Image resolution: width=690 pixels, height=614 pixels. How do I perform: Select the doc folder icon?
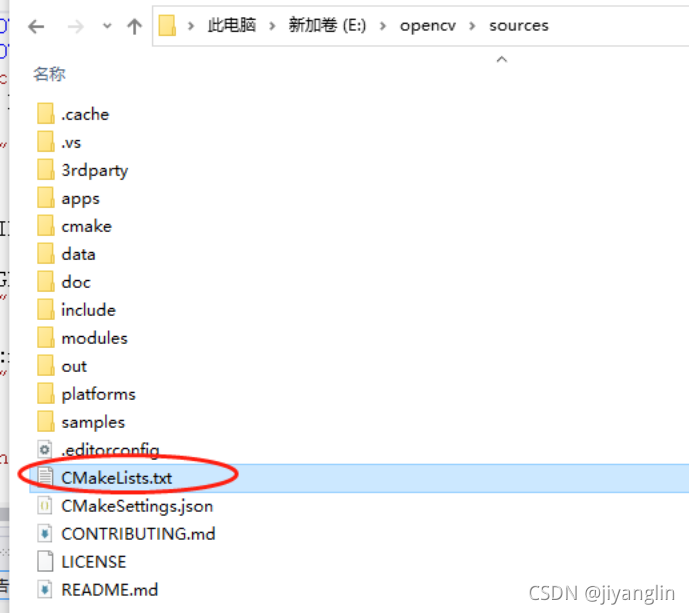(46, 282)
